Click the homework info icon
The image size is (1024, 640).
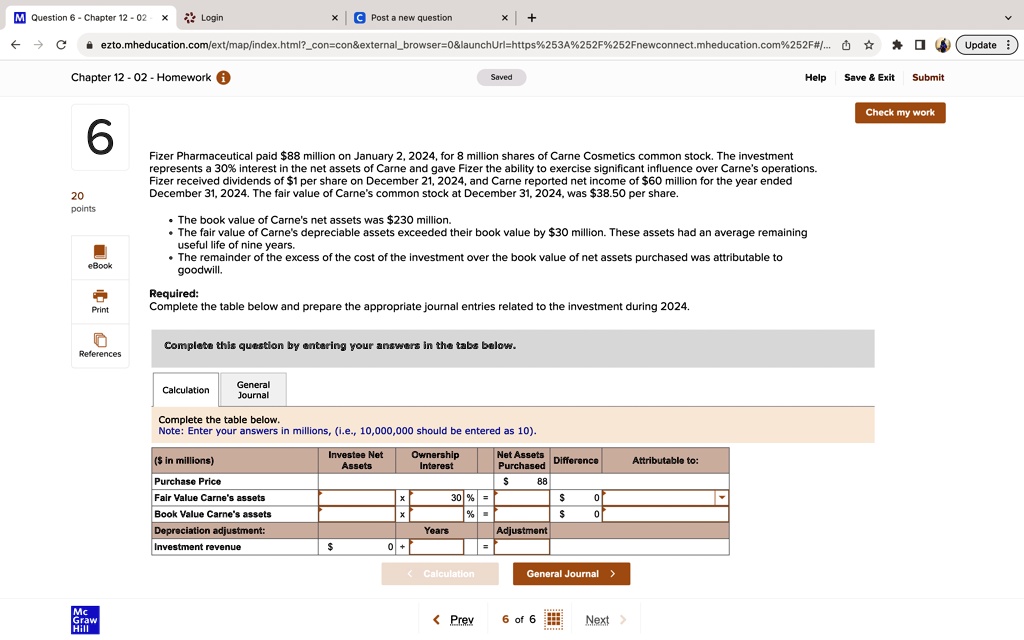(223, 78)
